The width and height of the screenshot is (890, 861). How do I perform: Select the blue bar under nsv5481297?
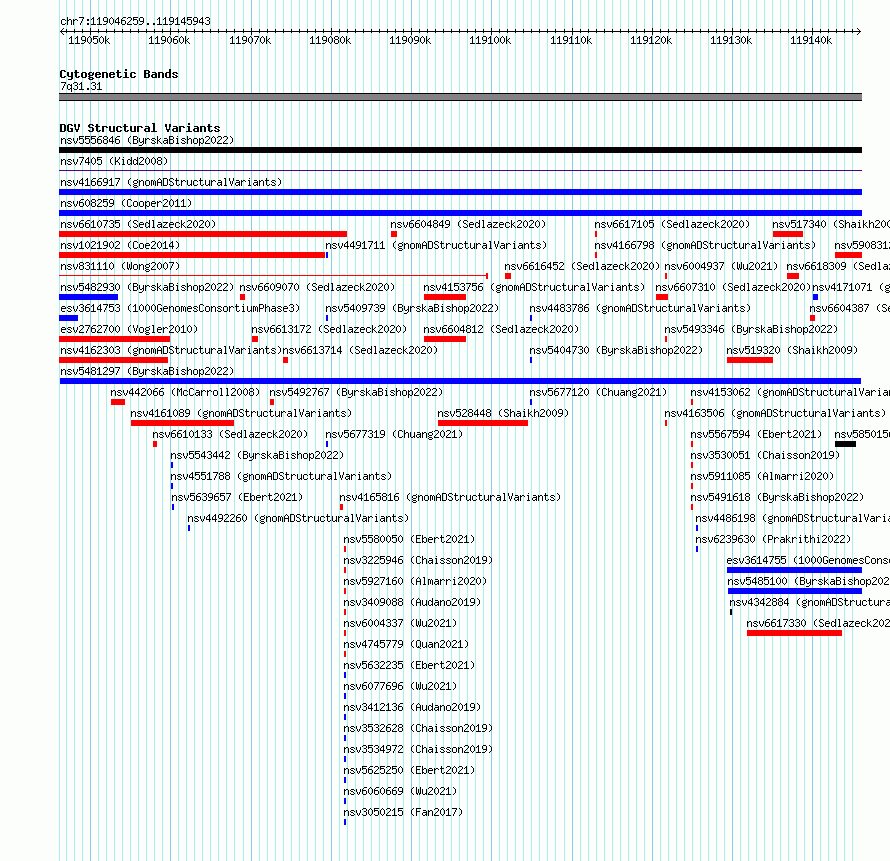(x=460, y=381)
